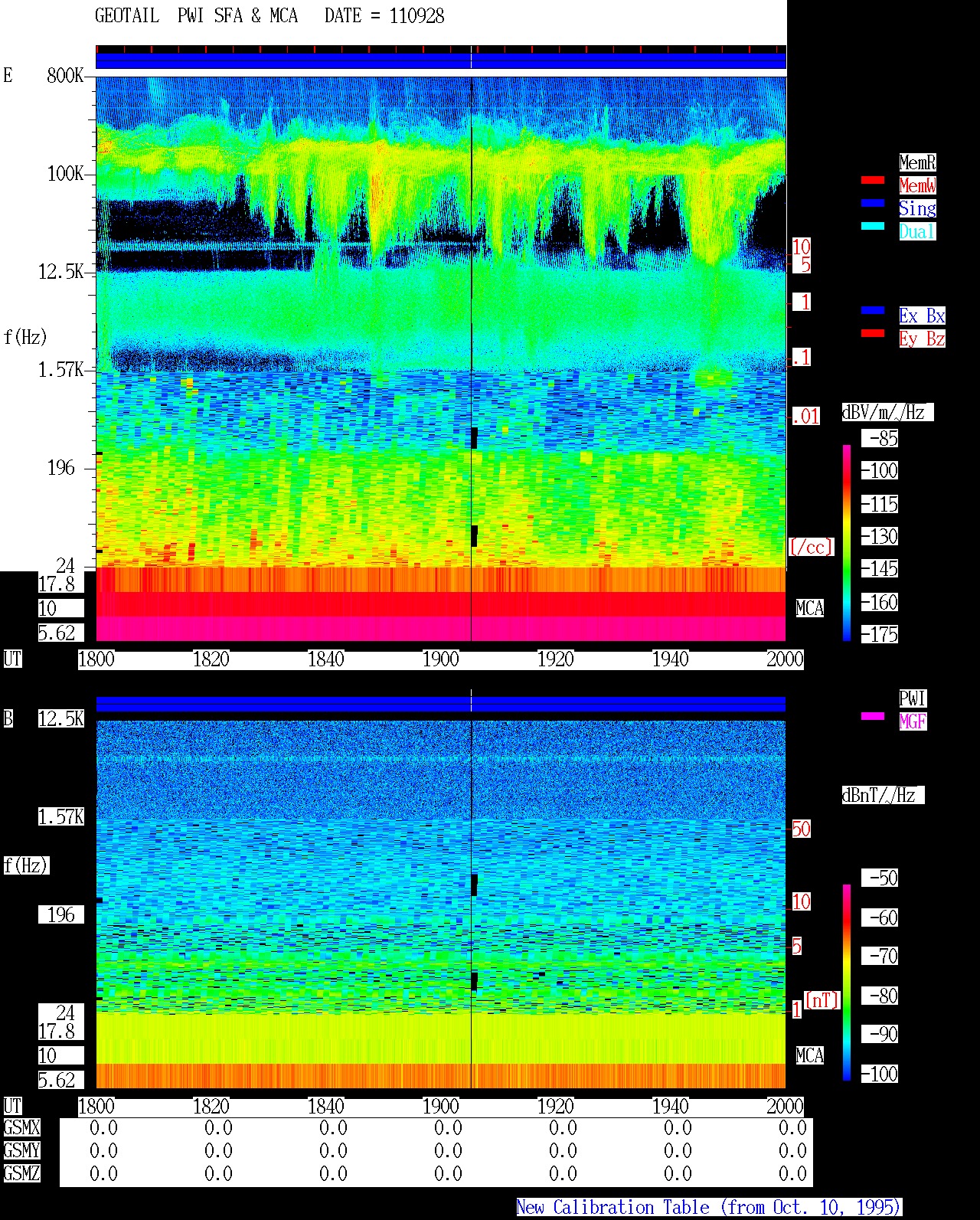The width and height of the screenshot is (980, 1220).
Task: Click the [/cc] density unit label
Action: [811, 547]
